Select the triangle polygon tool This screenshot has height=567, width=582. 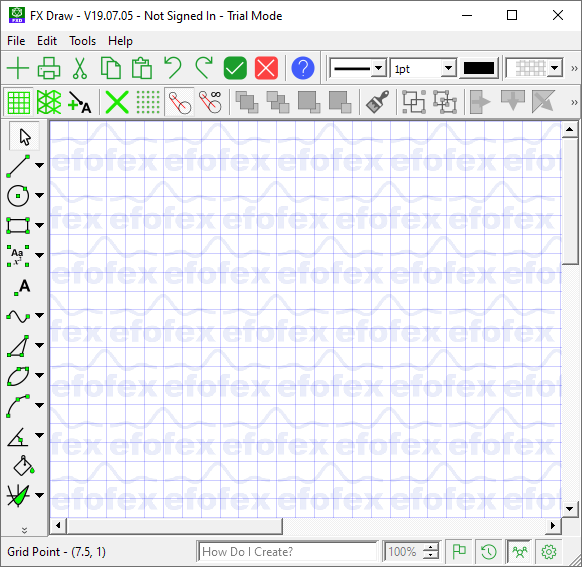coord(18,346)
